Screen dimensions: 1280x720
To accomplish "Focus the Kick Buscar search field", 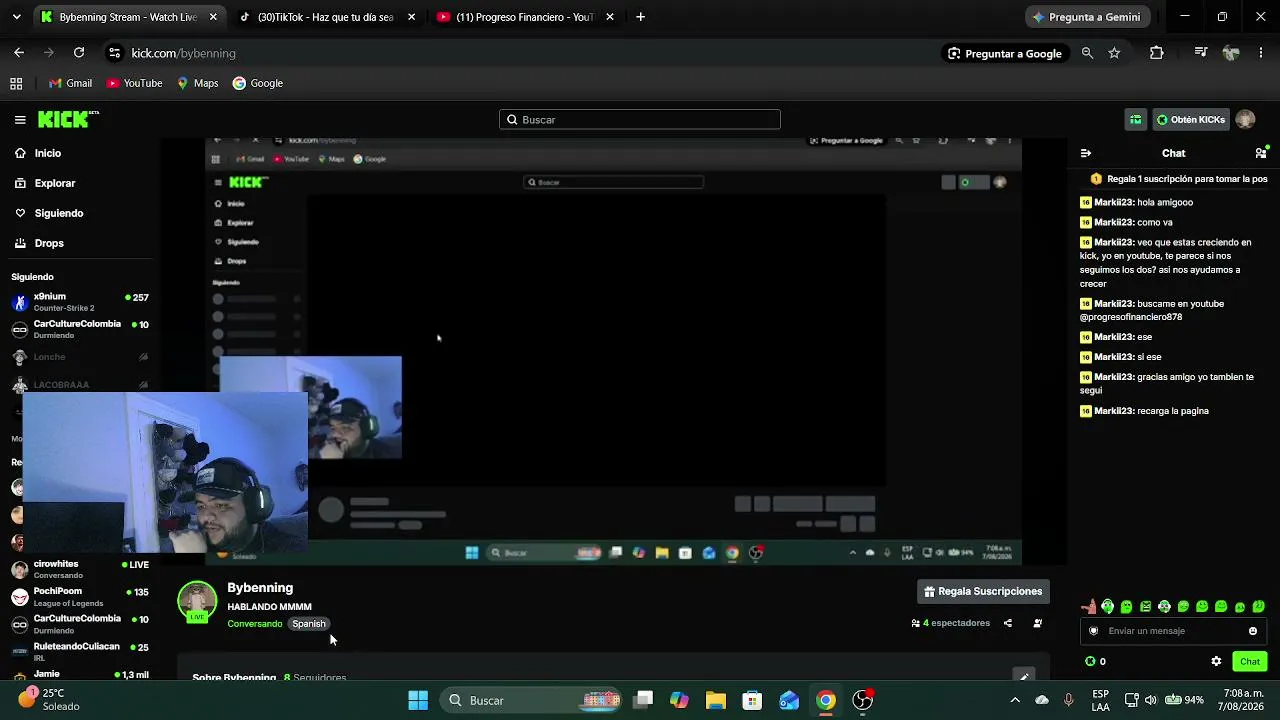I will point(640,120).
